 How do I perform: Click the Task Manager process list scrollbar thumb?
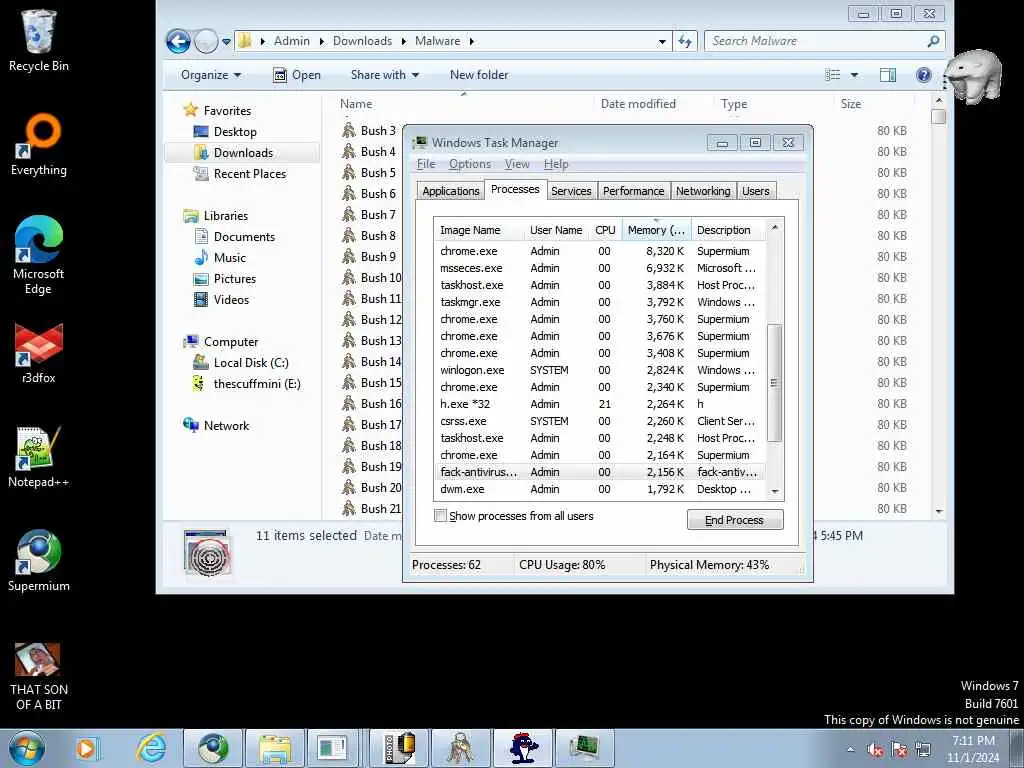[775, 383]
